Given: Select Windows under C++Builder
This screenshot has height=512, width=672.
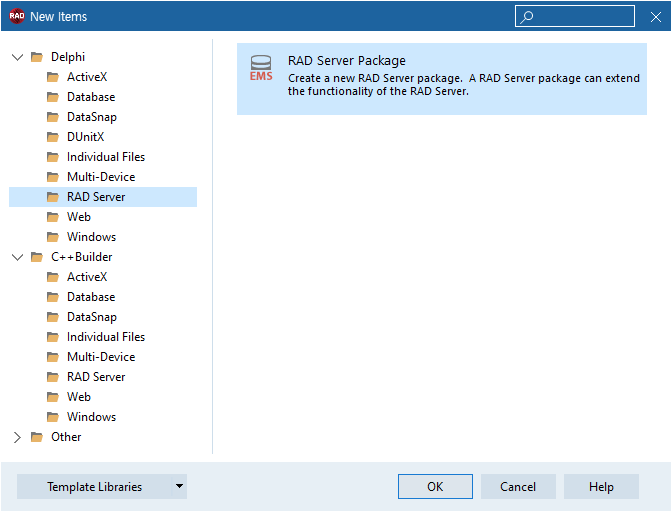Looking at the screenshot, I should tap(91, 417).
